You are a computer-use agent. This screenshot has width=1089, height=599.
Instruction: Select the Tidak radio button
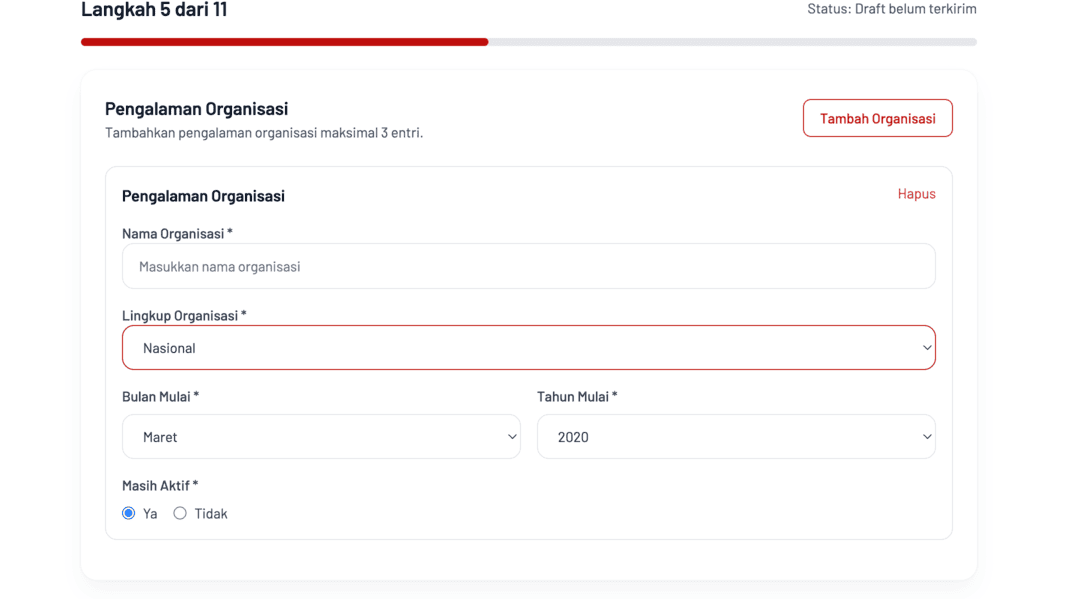tap(180, 513)
